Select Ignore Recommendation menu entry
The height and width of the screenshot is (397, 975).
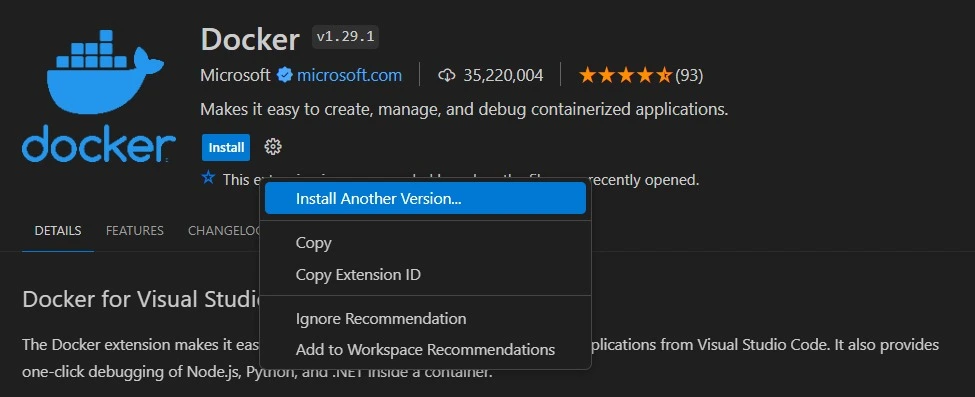pos(425,319)
